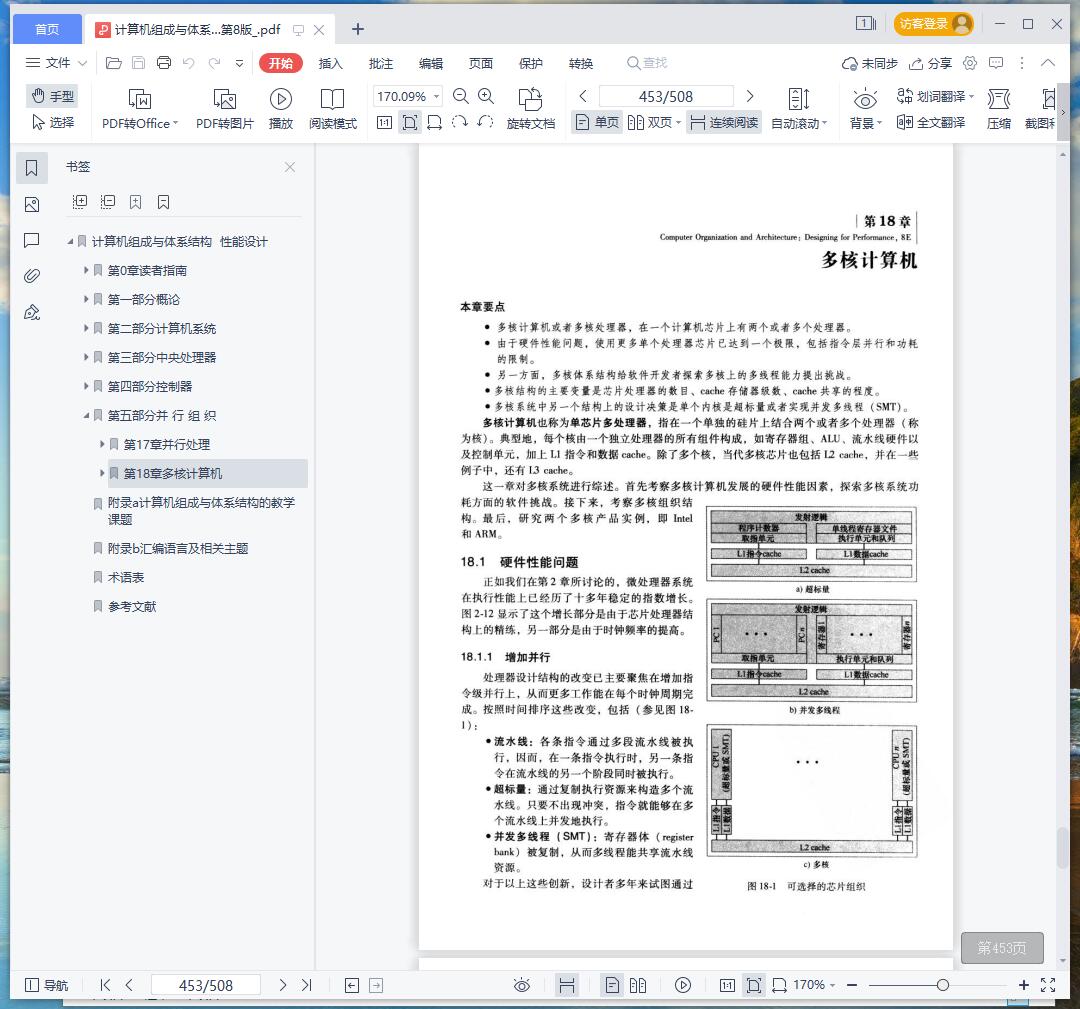
Task: Zoom in with the toolbar magnifier plus
Action: point(486,96)
